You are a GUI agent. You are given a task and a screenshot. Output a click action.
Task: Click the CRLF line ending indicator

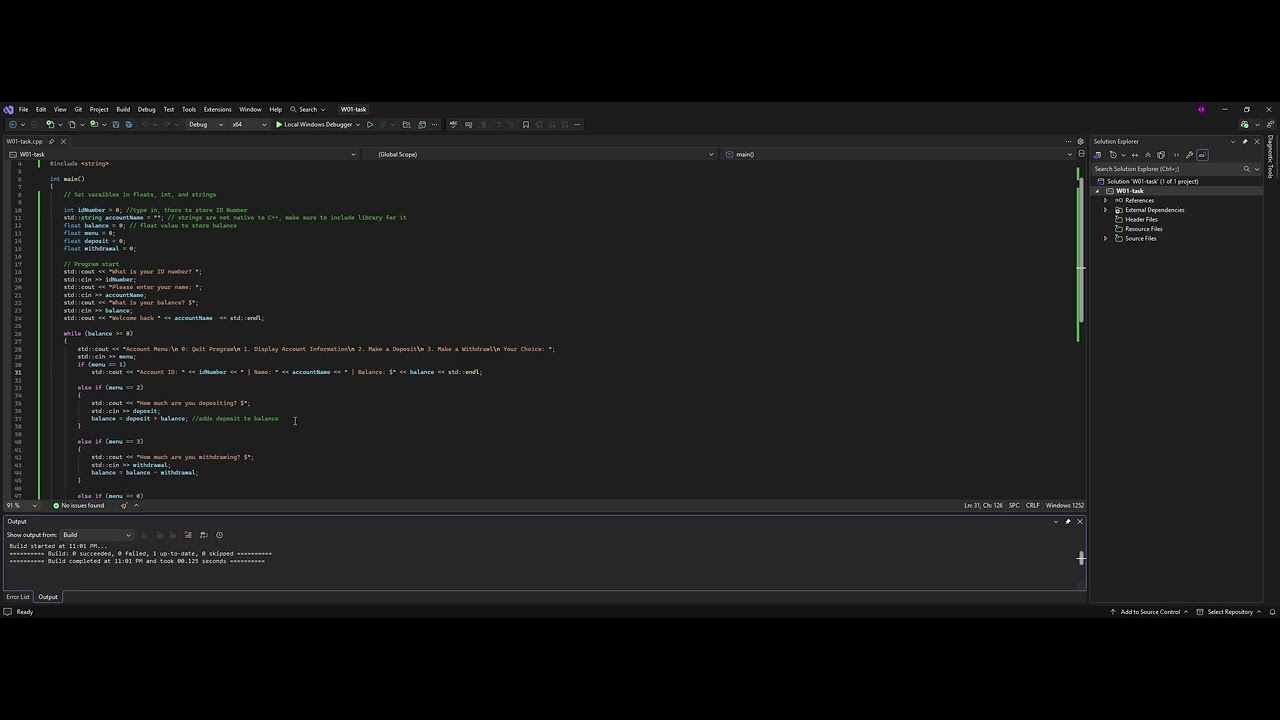click(1032, 505)
